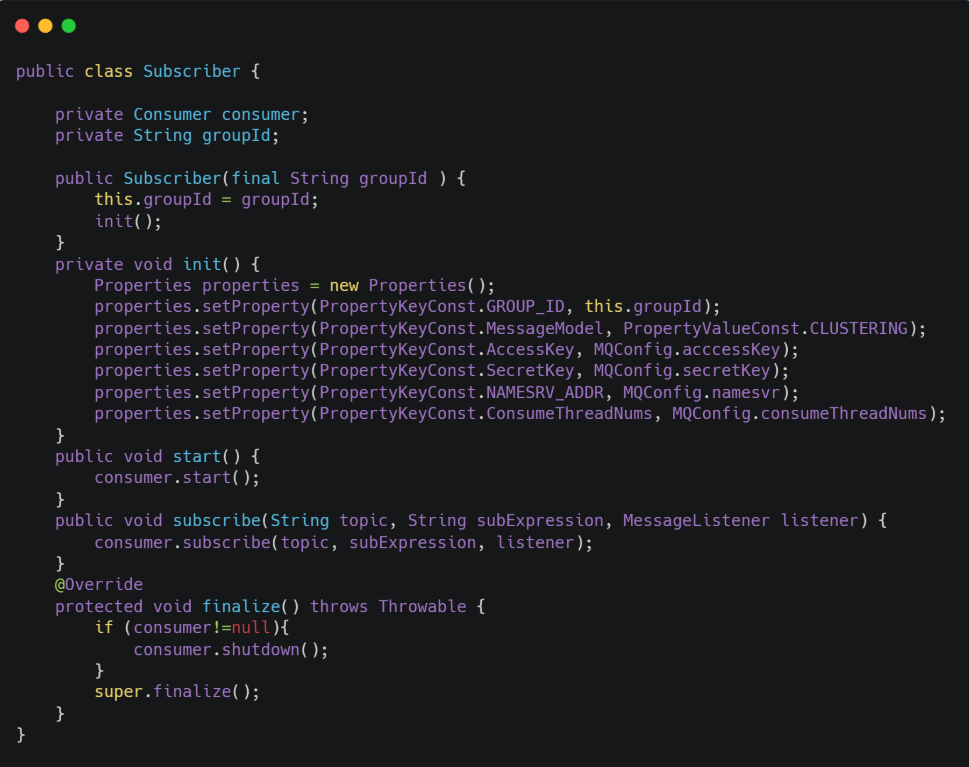Click 'throws Throwable' clause
Viewport: 969px width, 767px height.
coord(388,606)
